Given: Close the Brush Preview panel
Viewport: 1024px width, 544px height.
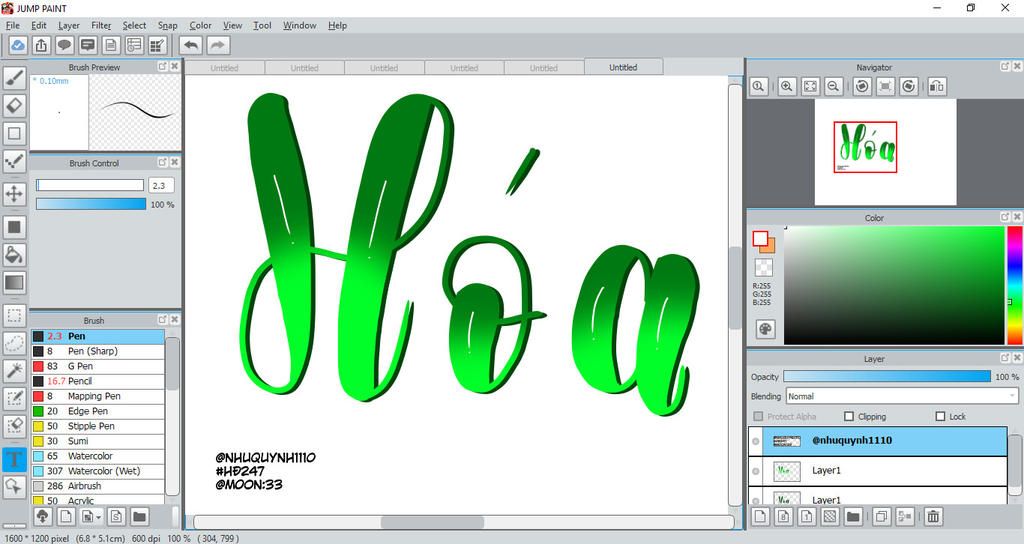Looking at the screenshot, I should click(174, 67).
